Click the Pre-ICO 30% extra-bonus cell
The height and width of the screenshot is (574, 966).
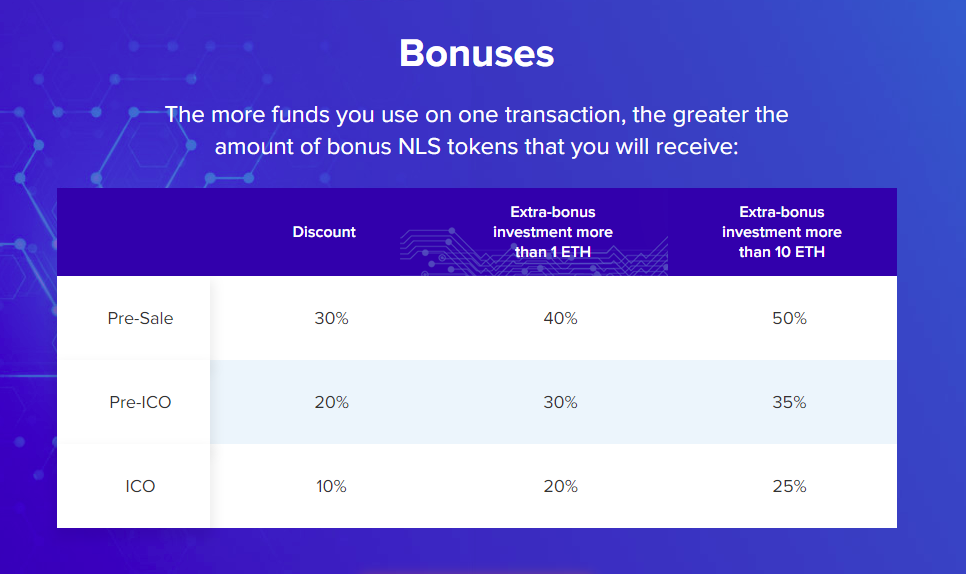tap(561, 402)
